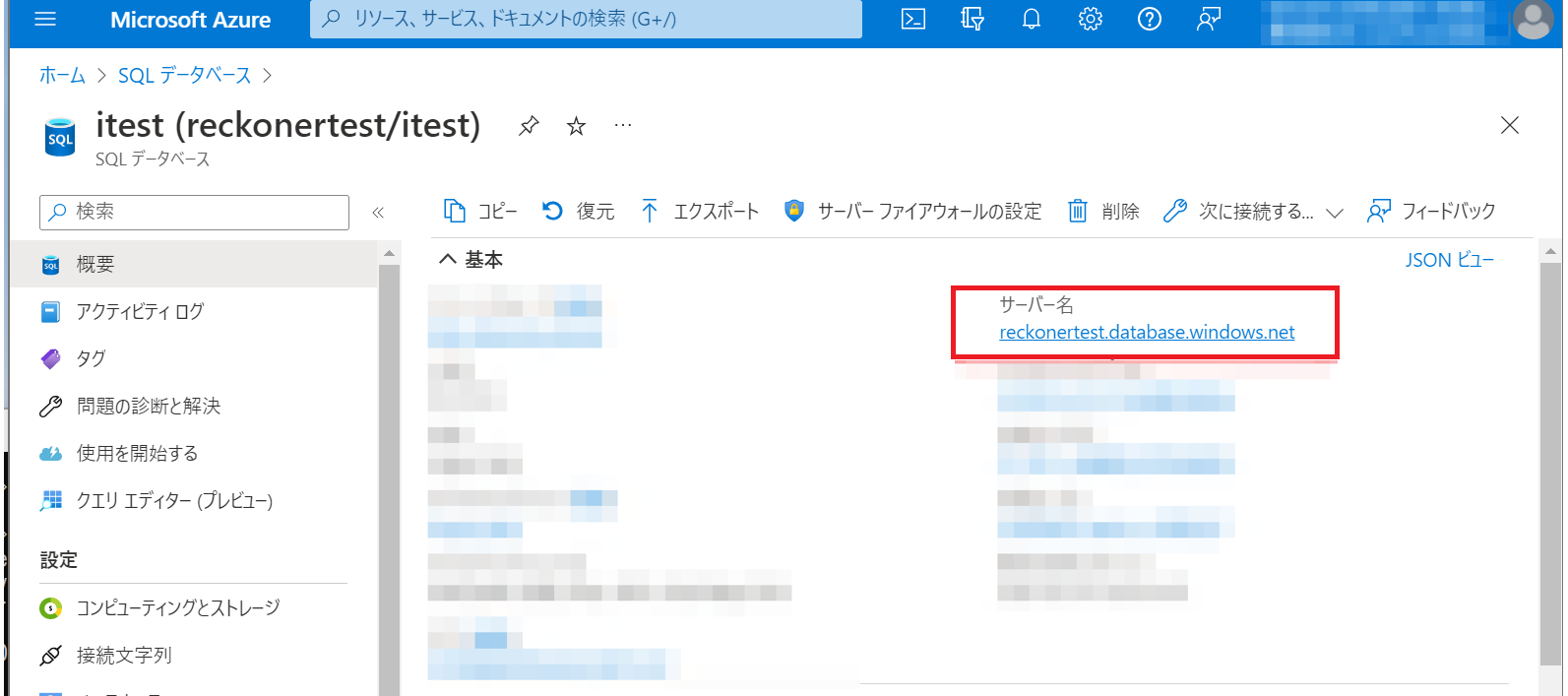Open the top bar feedback icon
This screenshot has width=1568, height=696.
tap(1209, 19)
